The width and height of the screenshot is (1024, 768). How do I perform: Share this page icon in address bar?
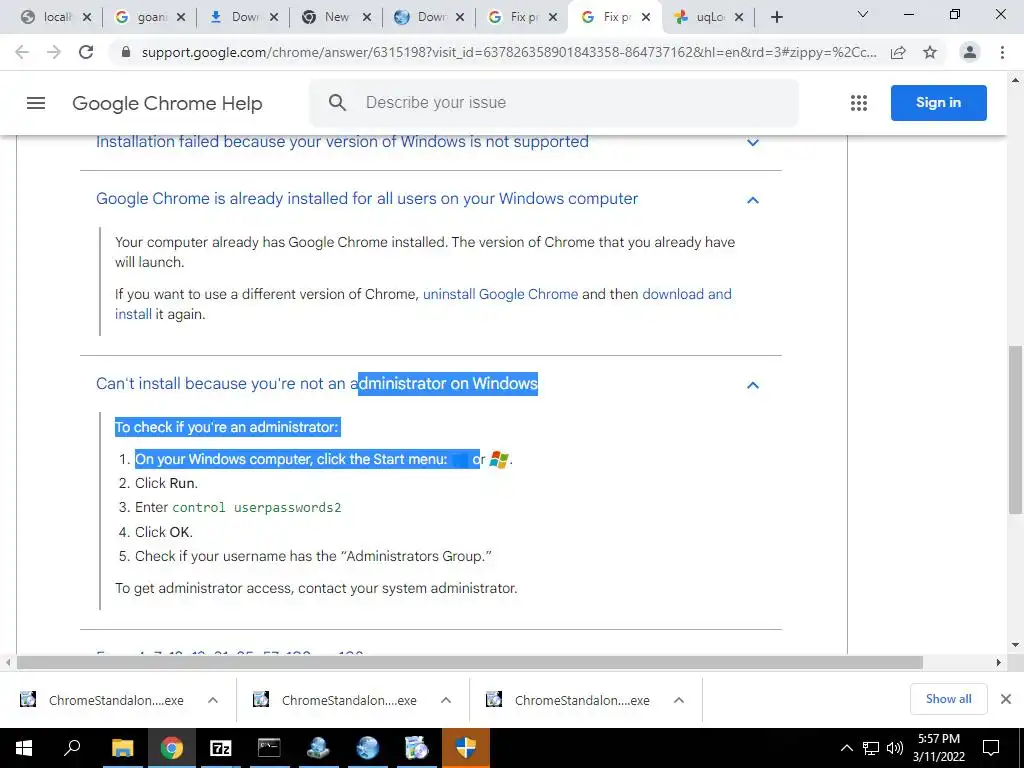(898, 52)
